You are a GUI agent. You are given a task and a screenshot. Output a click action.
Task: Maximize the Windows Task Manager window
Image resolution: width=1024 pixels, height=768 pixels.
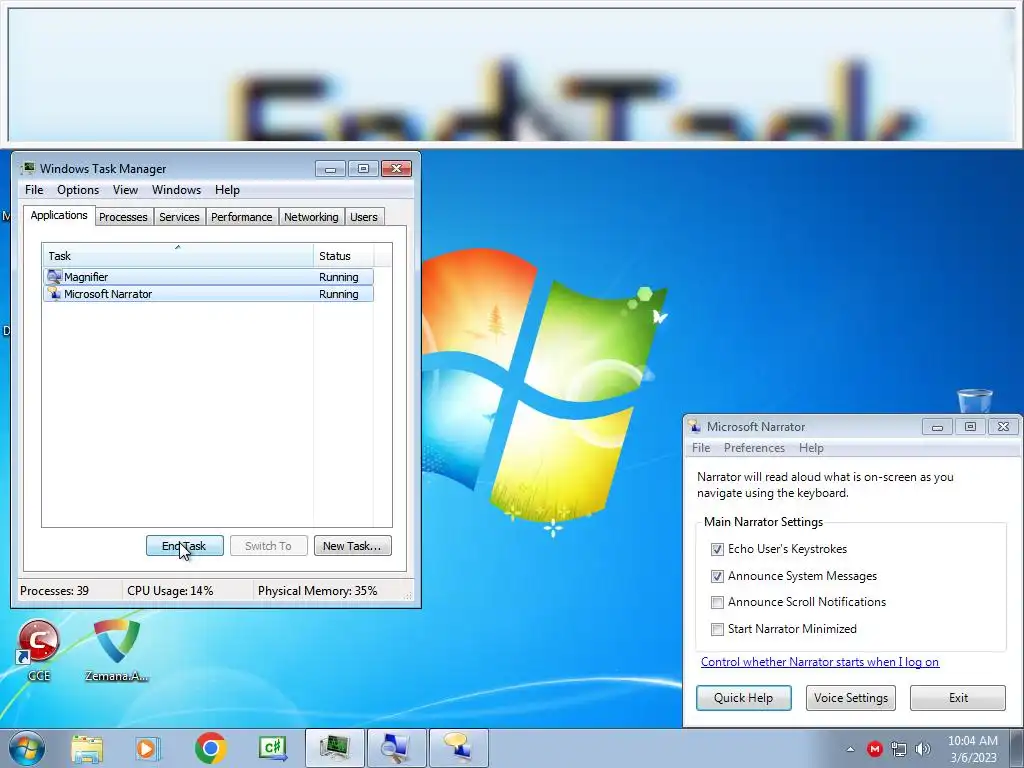coord(363,168)
